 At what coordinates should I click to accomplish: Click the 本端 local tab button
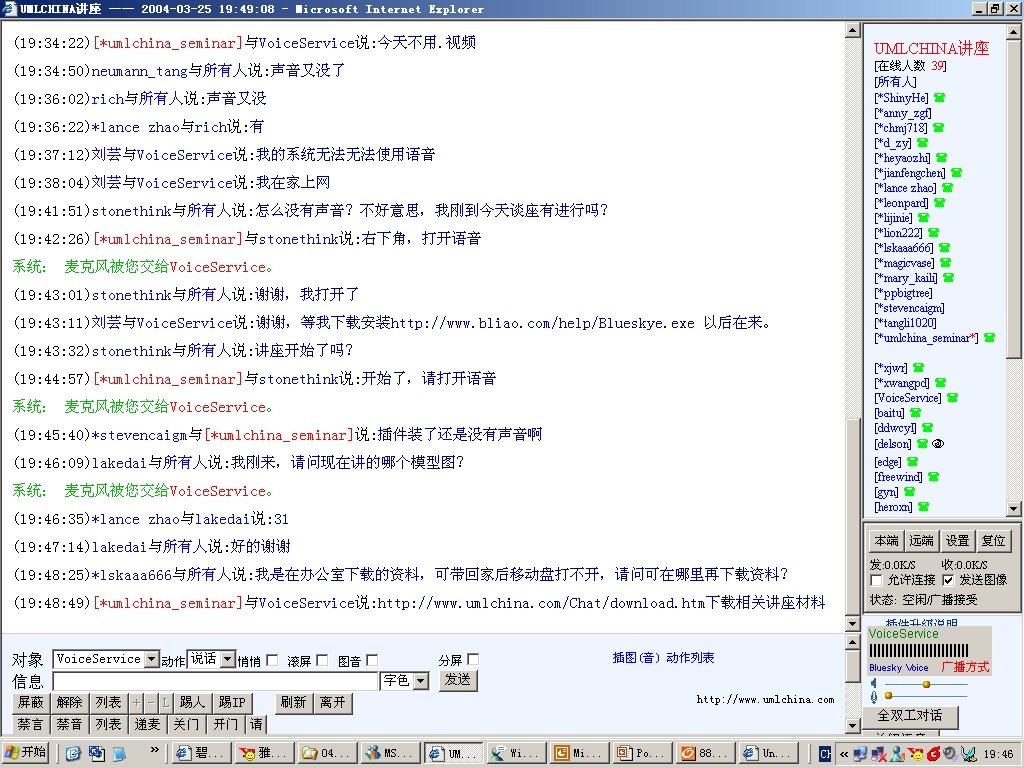tap(886, 541)
